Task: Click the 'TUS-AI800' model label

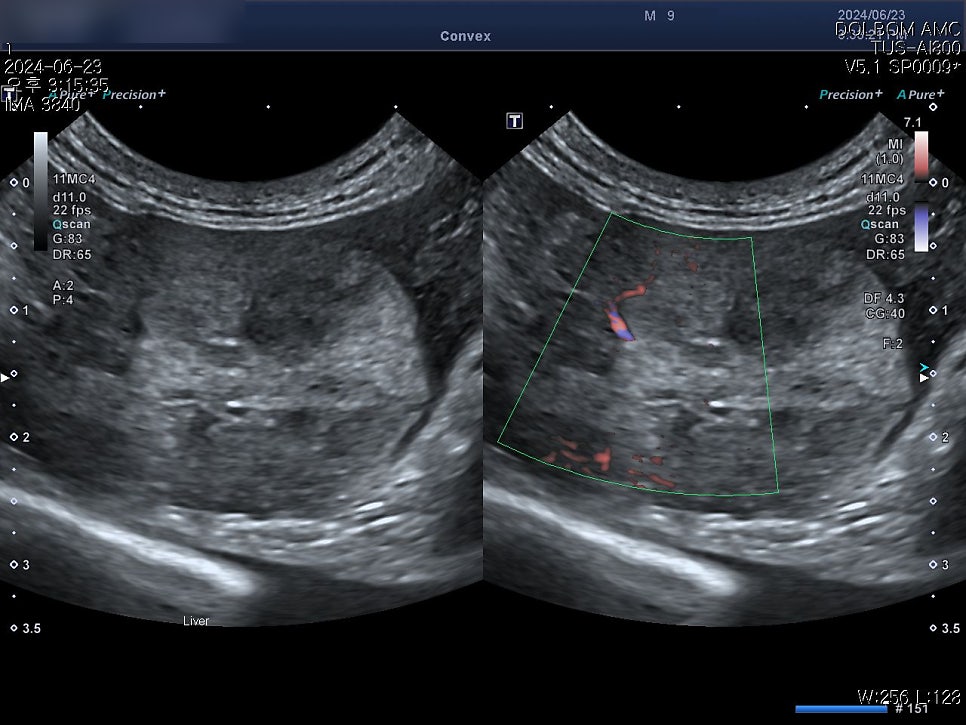Action: click(x=916, y=47)
